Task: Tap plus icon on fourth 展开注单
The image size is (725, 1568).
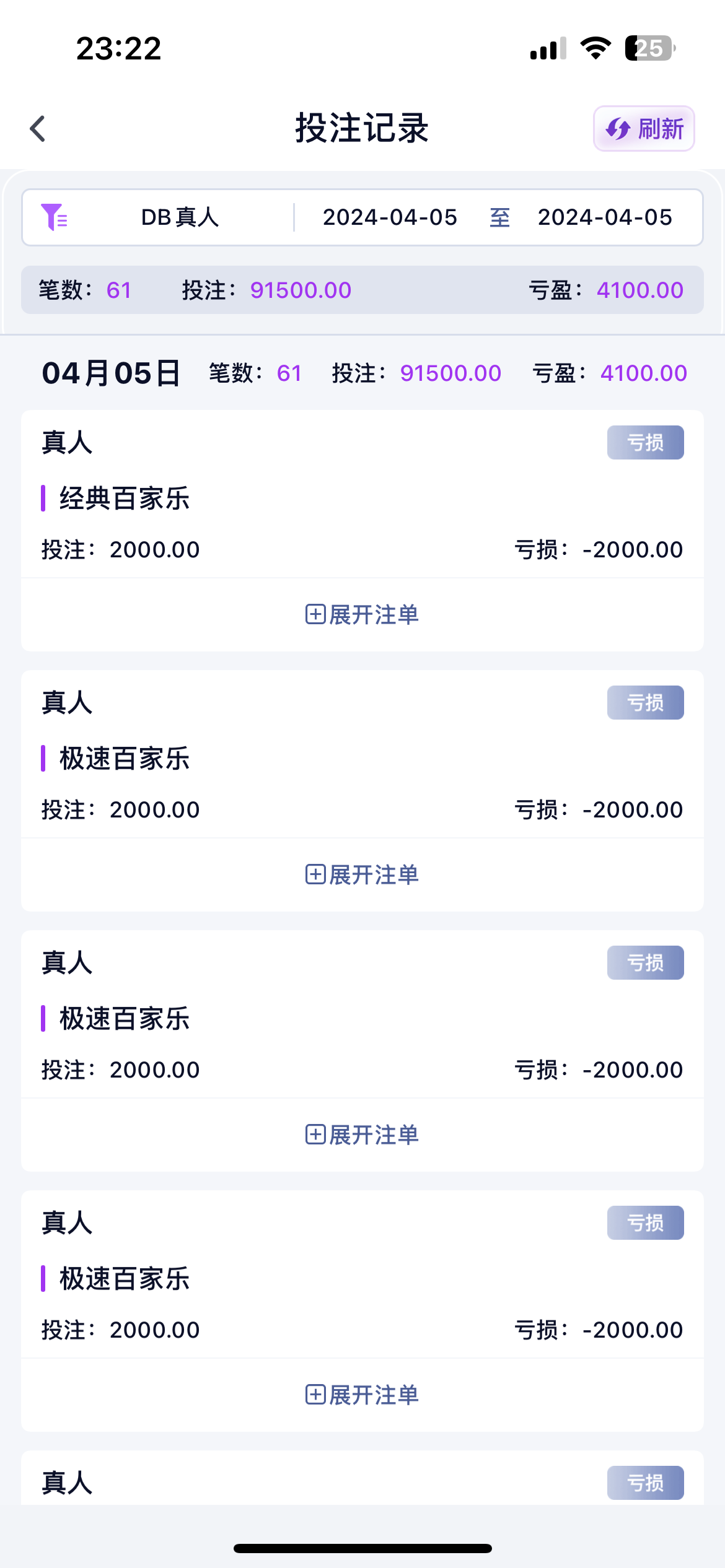Action: click(x=315, y=1395)
